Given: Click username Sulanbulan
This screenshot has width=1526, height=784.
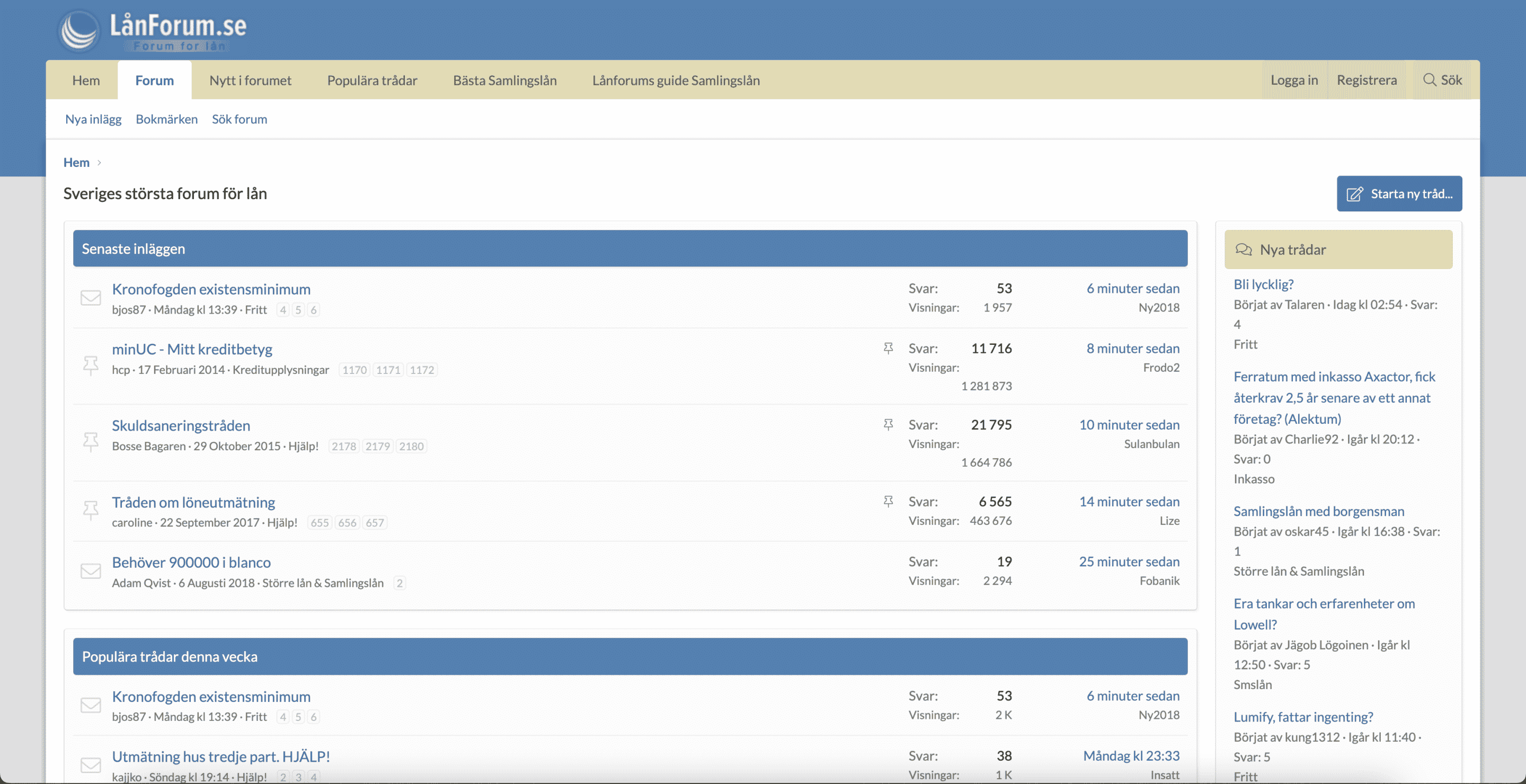Looking at the screenshot, I should 1151,444.
